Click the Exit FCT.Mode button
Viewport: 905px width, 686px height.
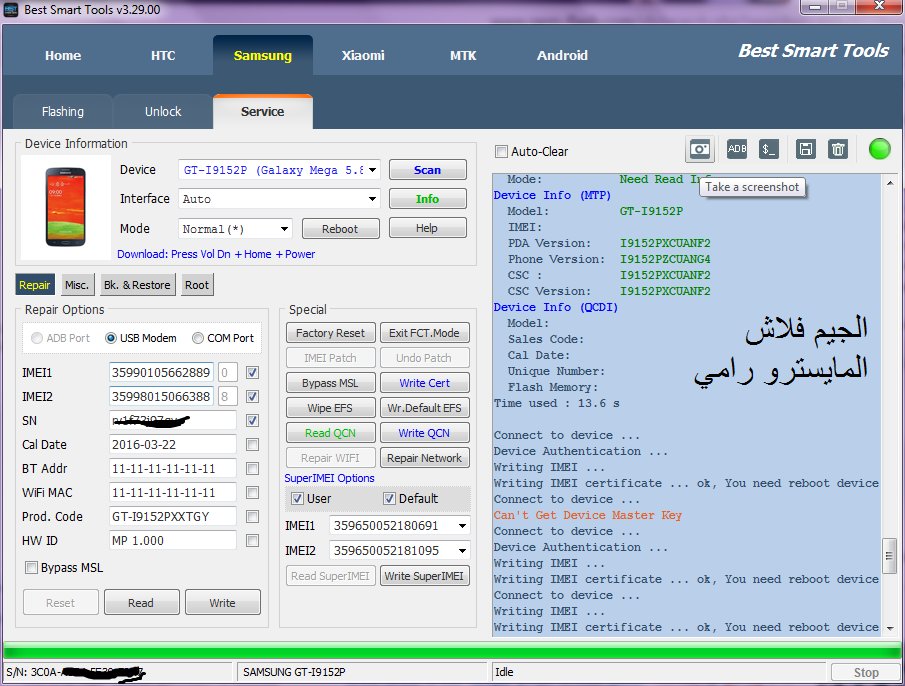click(424, 333)
